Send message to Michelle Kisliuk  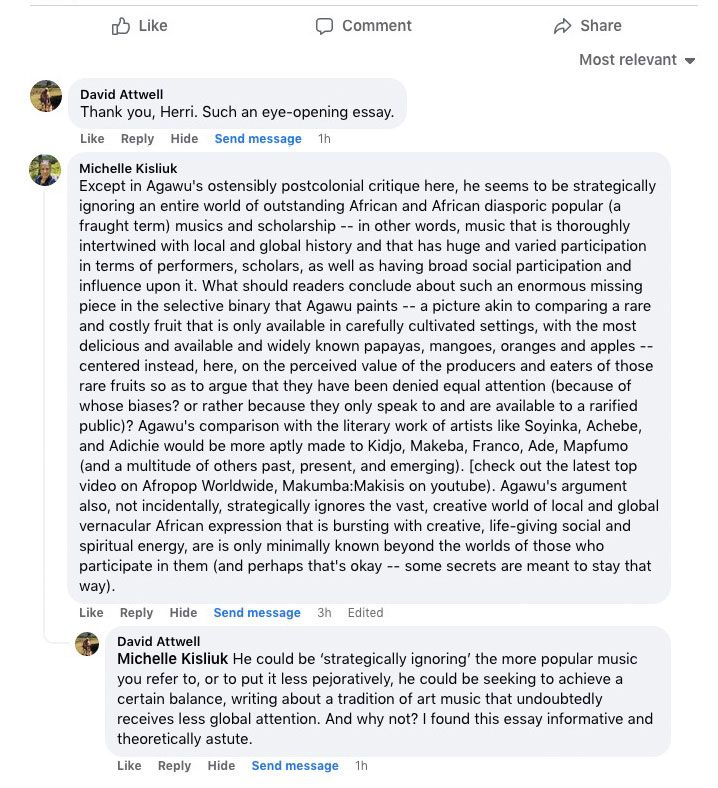[257, 613]
